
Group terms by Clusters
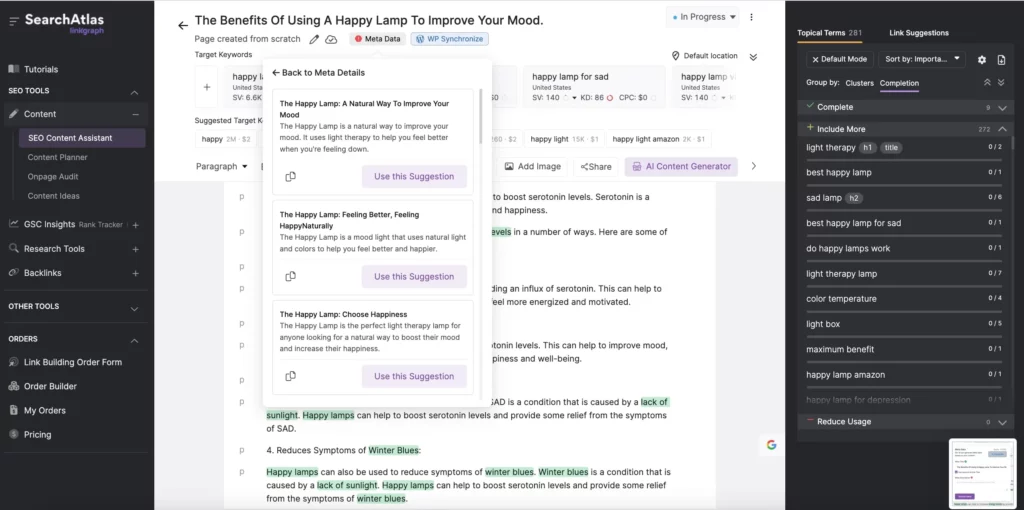859,83
